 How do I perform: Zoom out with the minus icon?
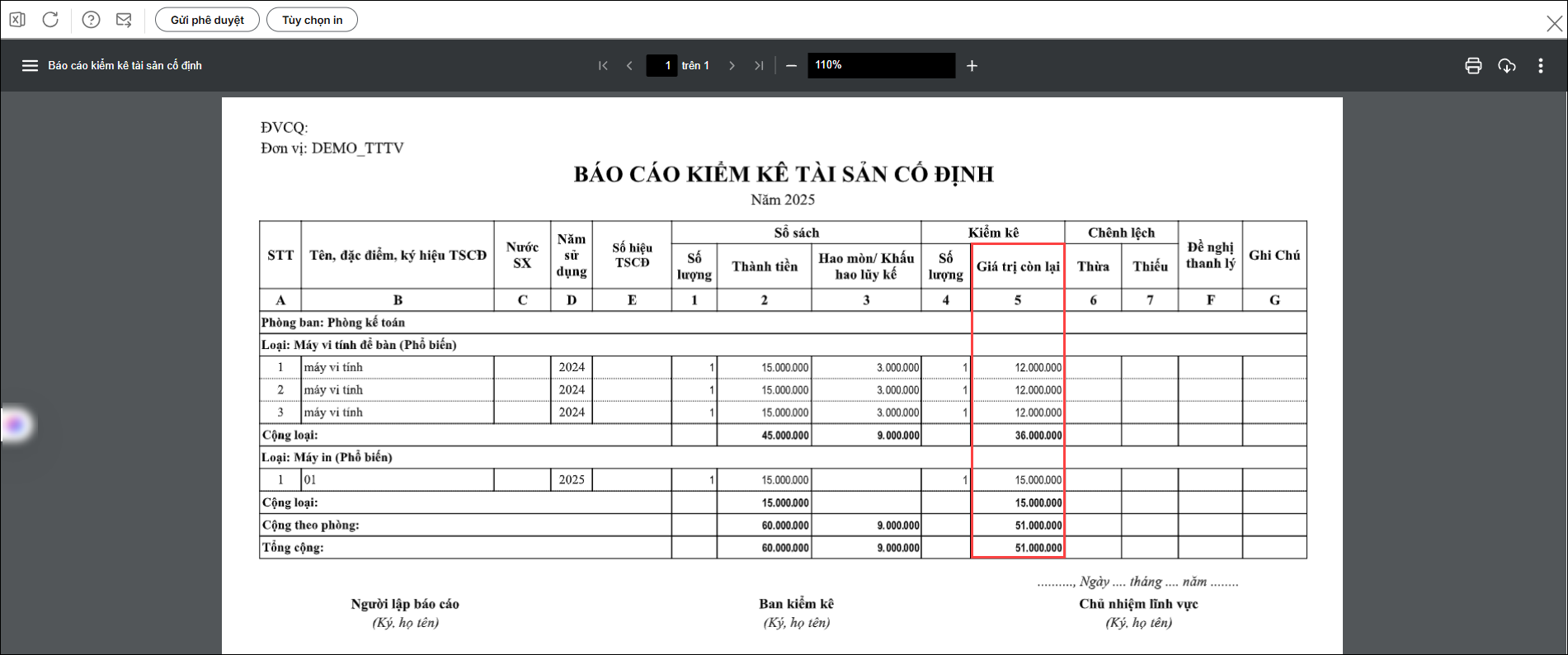[791, 65]
